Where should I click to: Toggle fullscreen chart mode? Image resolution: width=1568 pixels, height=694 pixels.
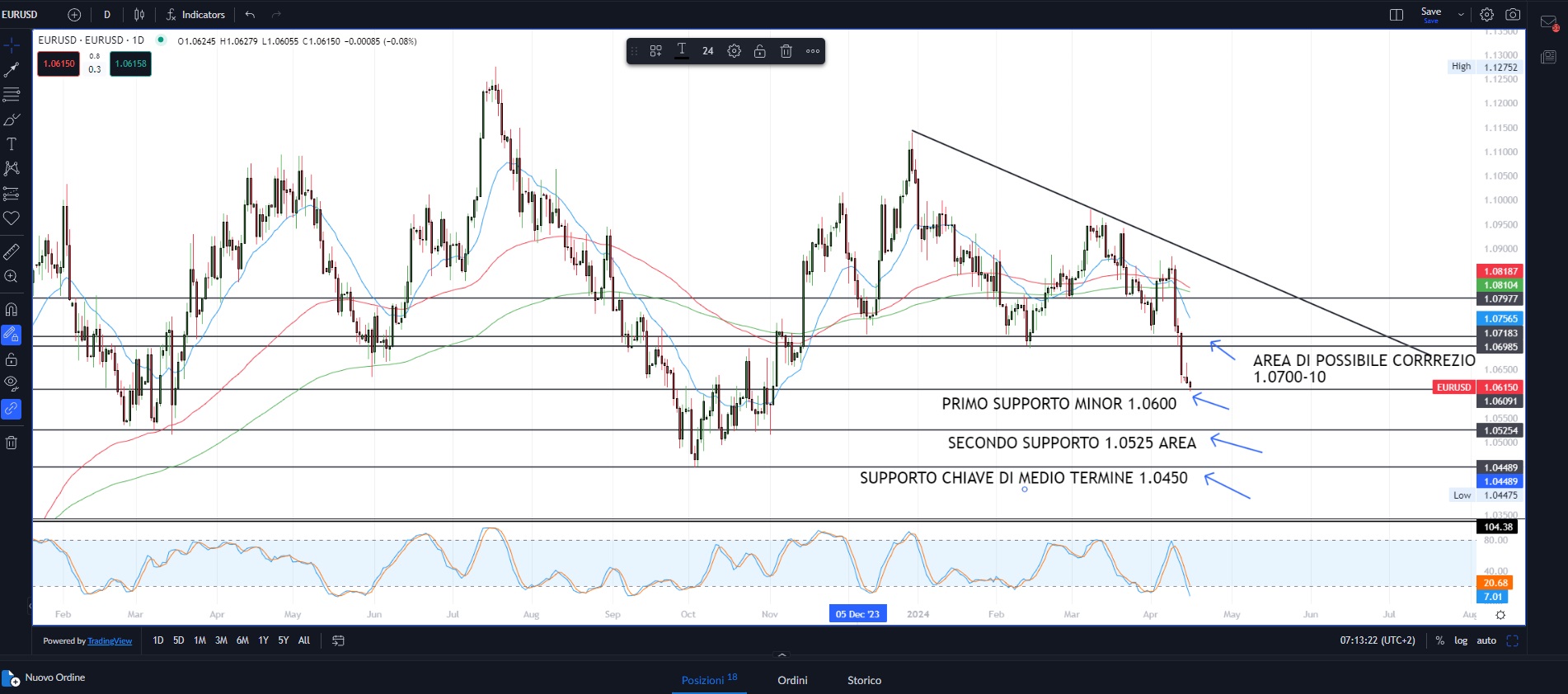(1513, 640)
